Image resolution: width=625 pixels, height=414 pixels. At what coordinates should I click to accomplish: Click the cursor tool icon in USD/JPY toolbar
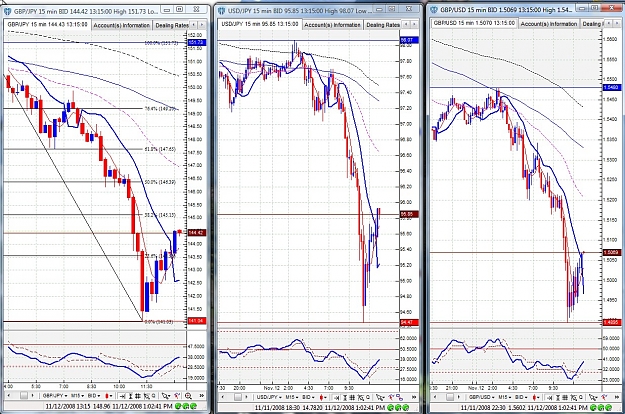coord(380,397)
